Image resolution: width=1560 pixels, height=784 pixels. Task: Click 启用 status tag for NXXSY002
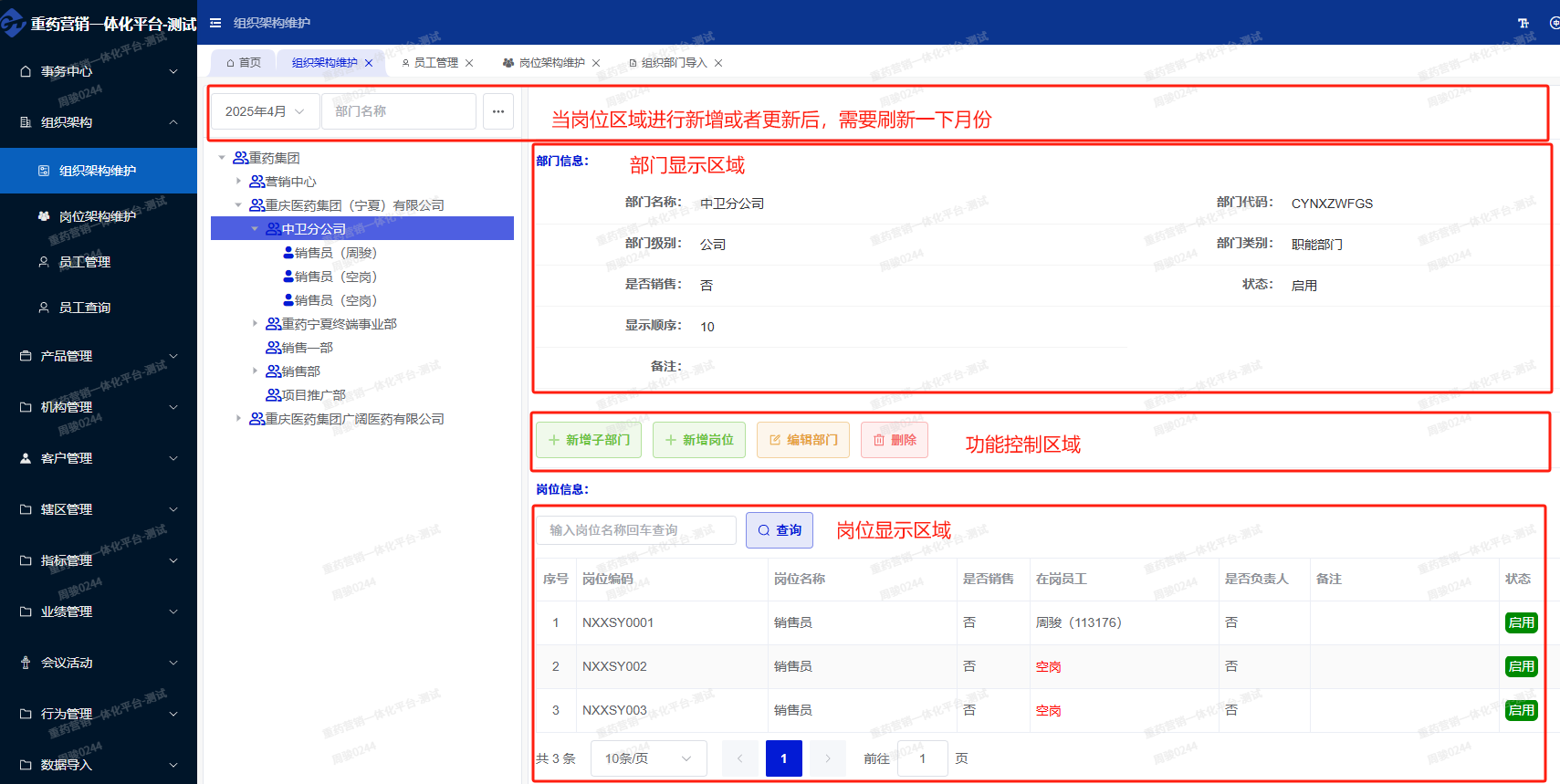(1522, 666)
